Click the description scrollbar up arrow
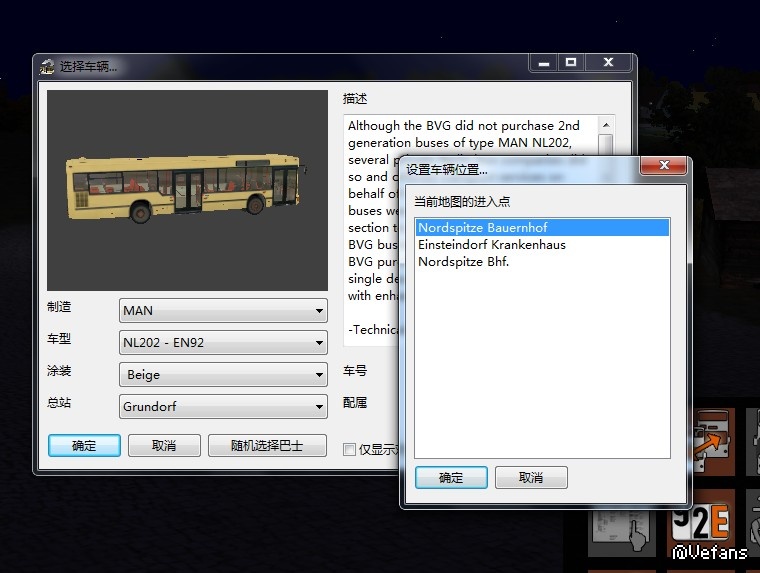 pyautogui.click(x=605, y=125)
